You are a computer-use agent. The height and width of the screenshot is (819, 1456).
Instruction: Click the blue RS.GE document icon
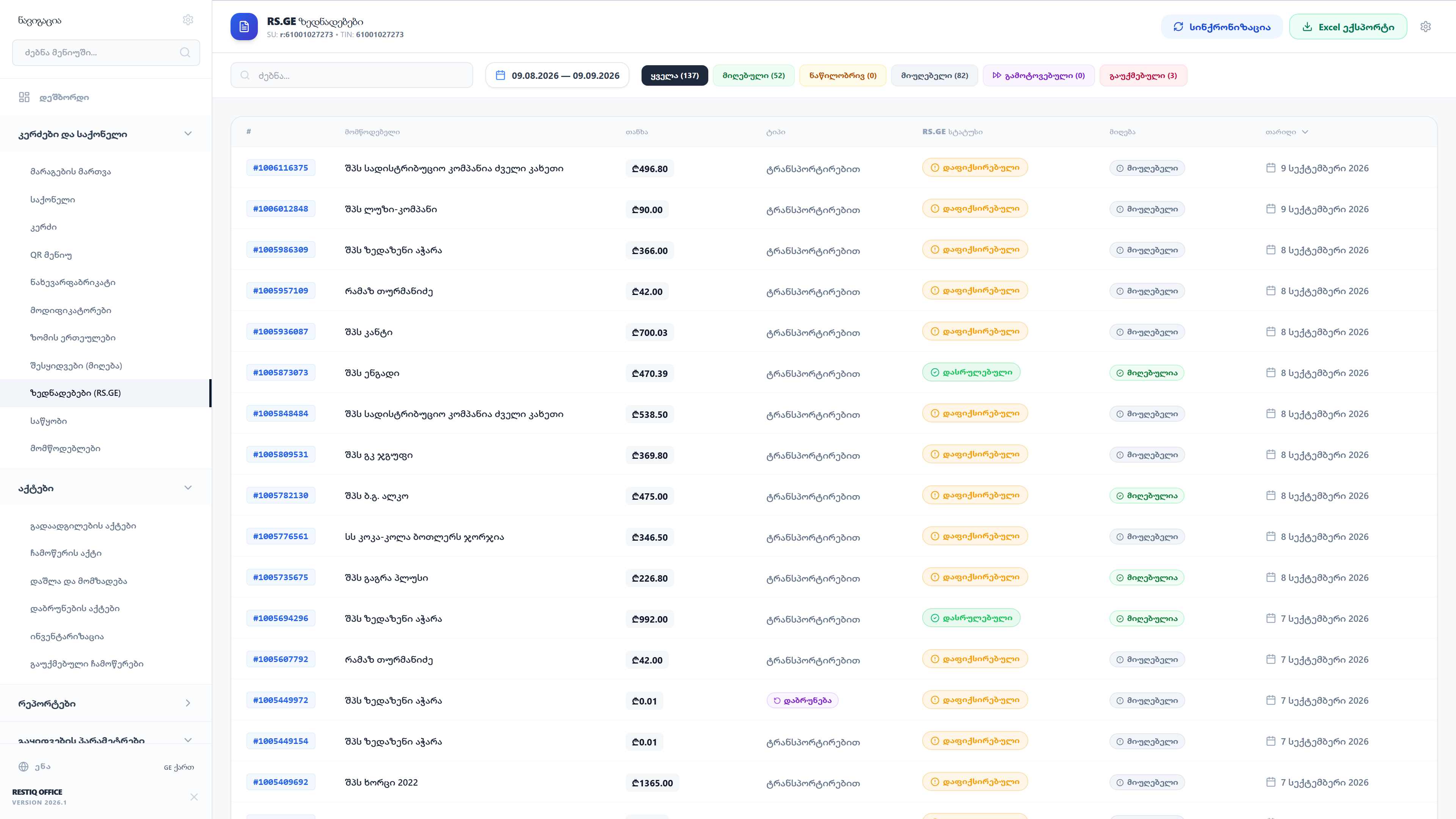click(244, 27)
